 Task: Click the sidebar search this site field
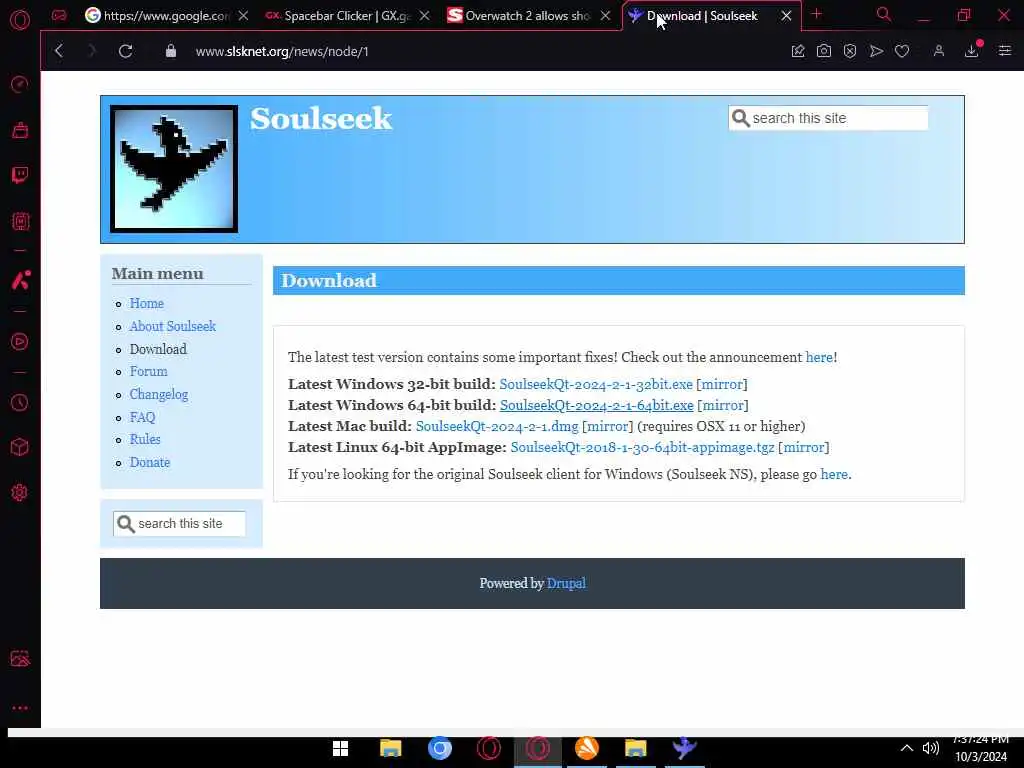tap(180, 524)
